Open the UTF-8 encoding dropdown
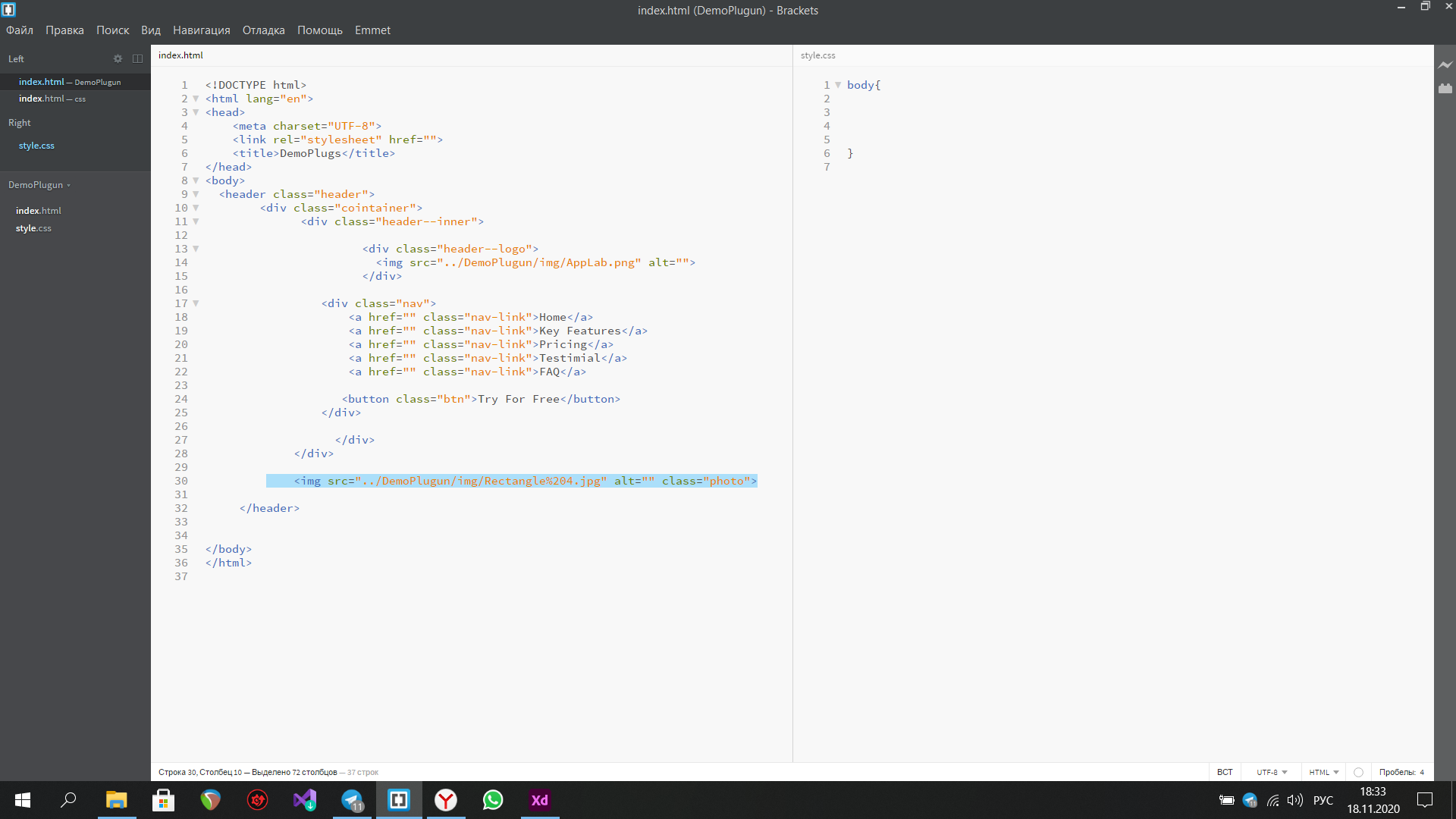Screen dimensions: 1456x819 1272,772
